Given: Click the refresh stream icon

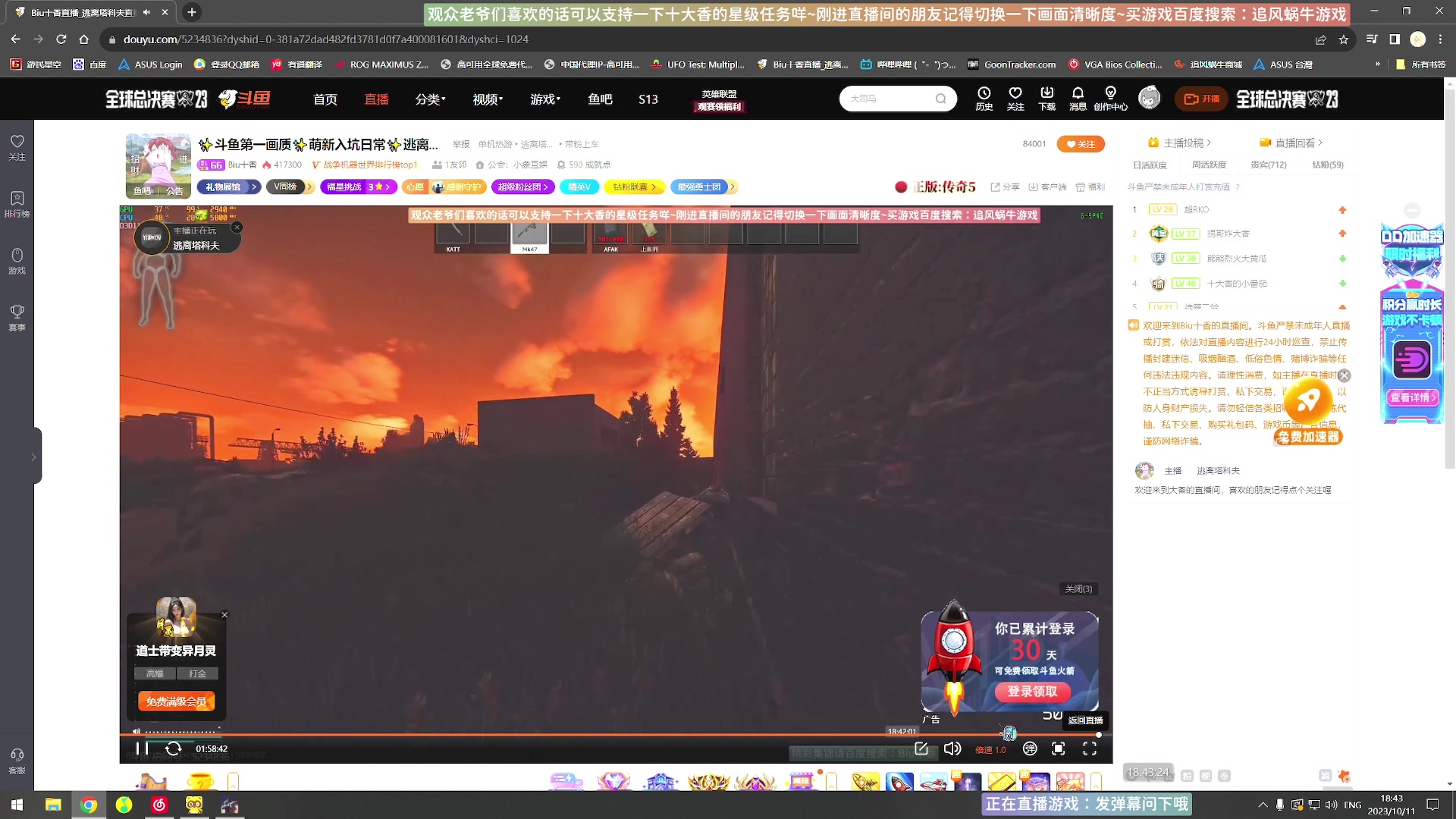Looking at the screenshot, I should click(173, 748).
